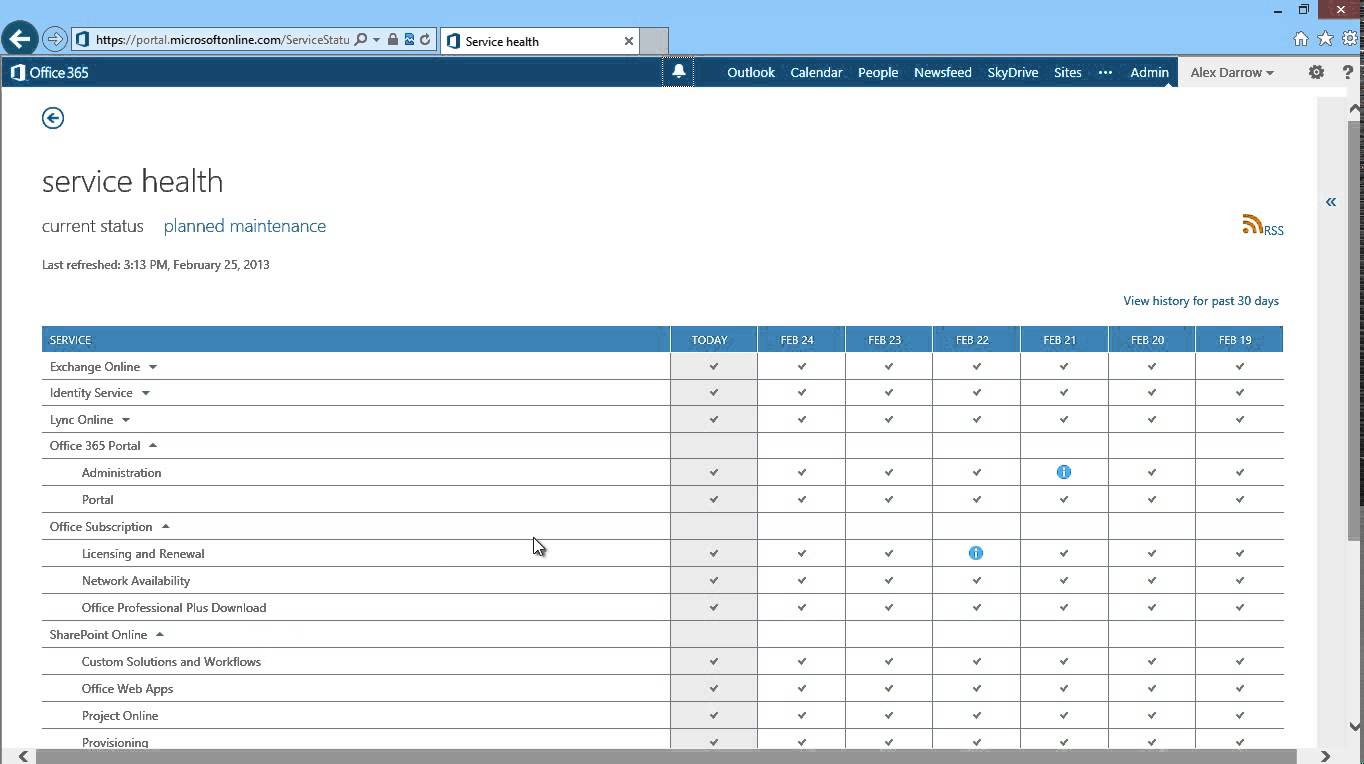Click the Office Web Apps row
The width and height of the screenshot is (1364, 764).
coord(127,689)
